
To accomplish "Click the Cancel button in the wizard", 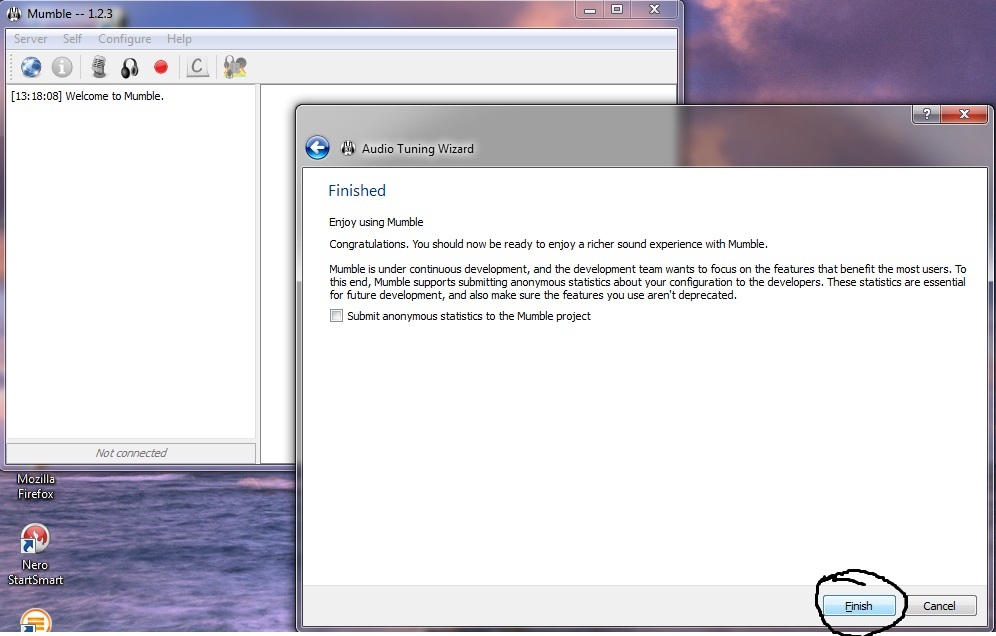I will (x=939, y=606).
